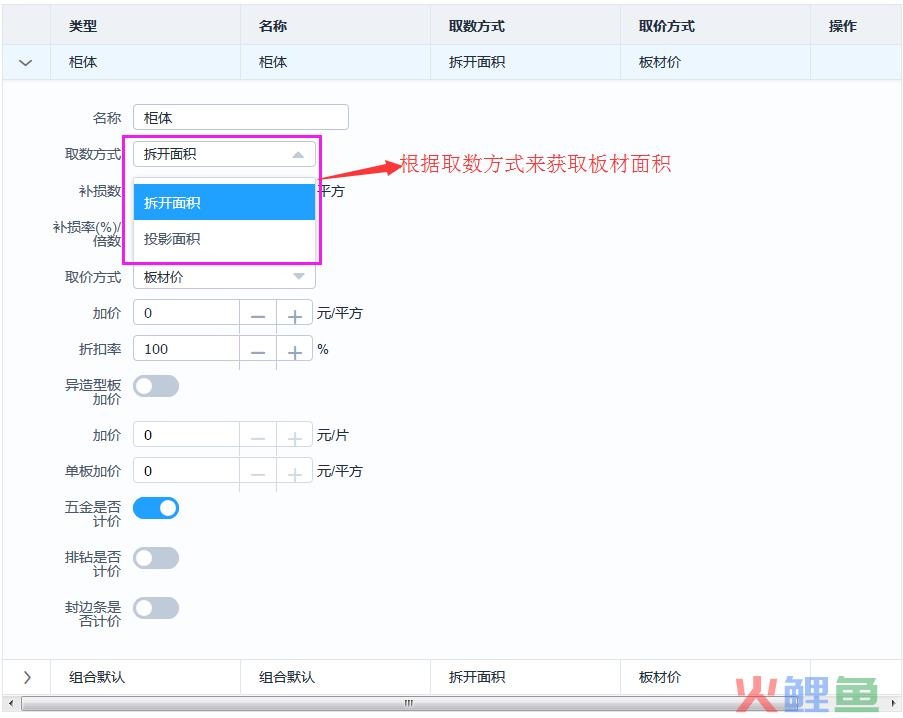Open the 取数方式 dropdown showing 拆开面积
This screenshot has height=718, width=903.
click(x=224, y=154)
